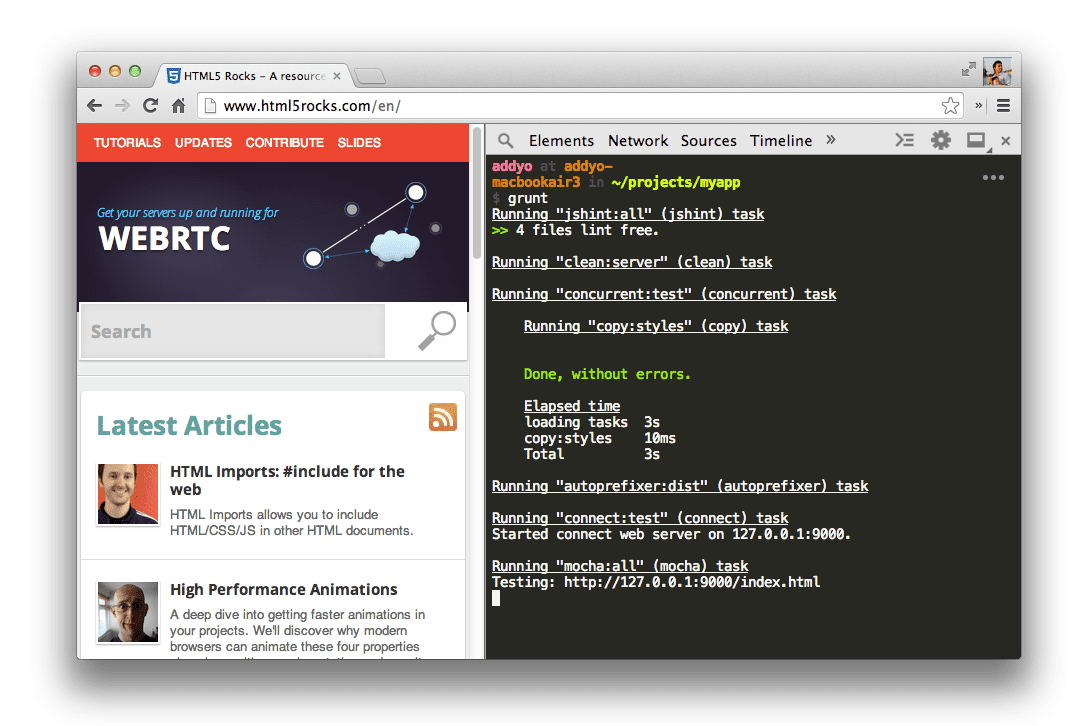This screenshot has height=726, width=1082.
Task: Toggle the DevTools console drawer
Action: [x=905, y=140]
